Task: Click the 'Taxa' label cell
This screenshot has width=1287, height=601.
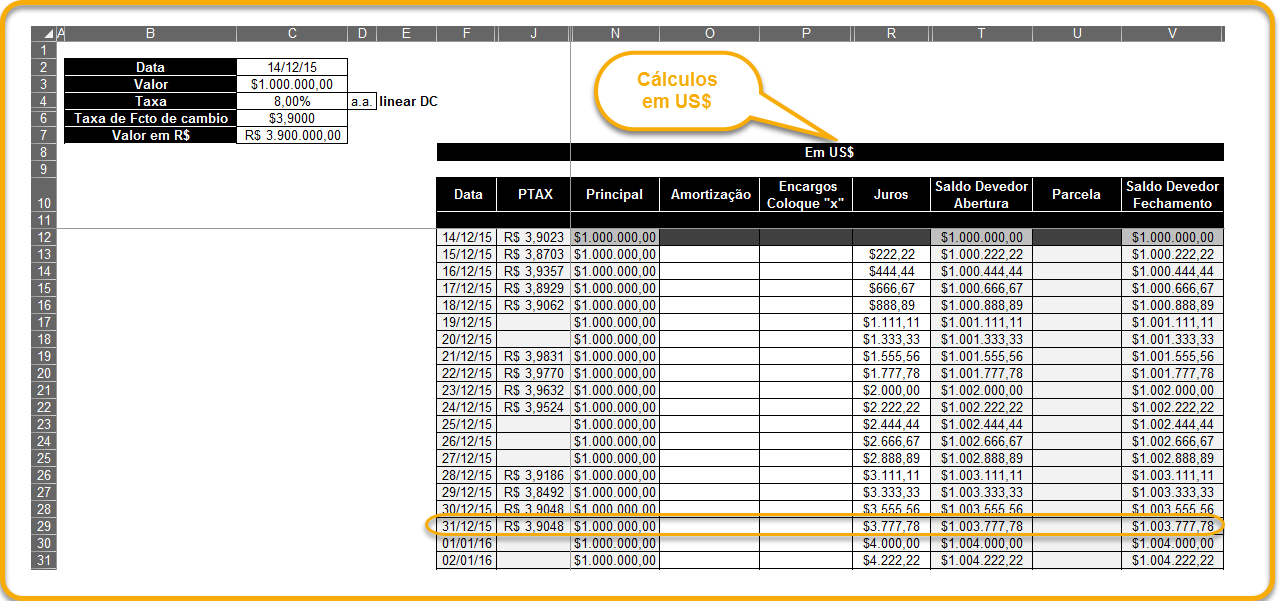Action: point(150,101)
